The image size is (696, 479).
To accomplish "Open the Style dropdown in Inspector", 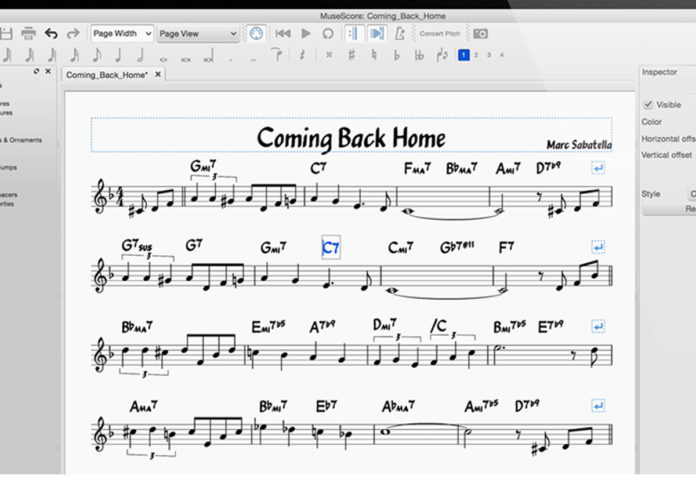I will pos(691,193).
